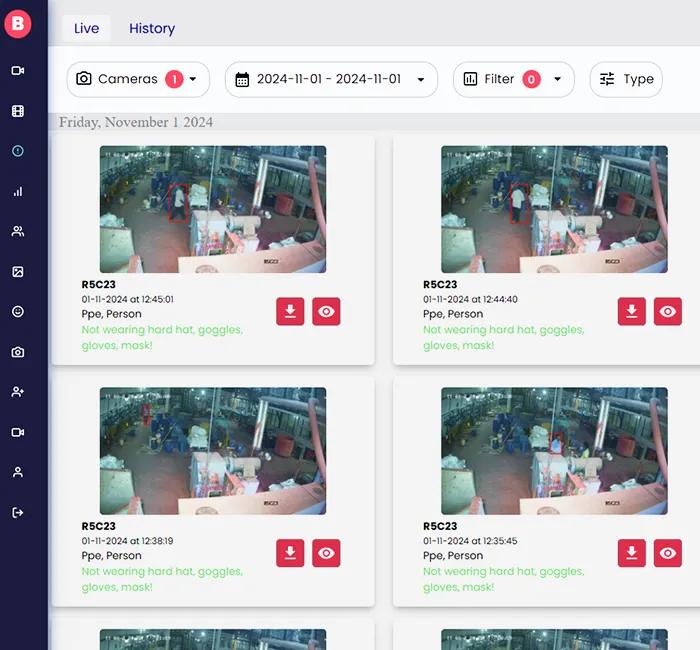Download the 12:44:40 alert image
Viewport: 700px width, 650px height.
click(632, 311)
